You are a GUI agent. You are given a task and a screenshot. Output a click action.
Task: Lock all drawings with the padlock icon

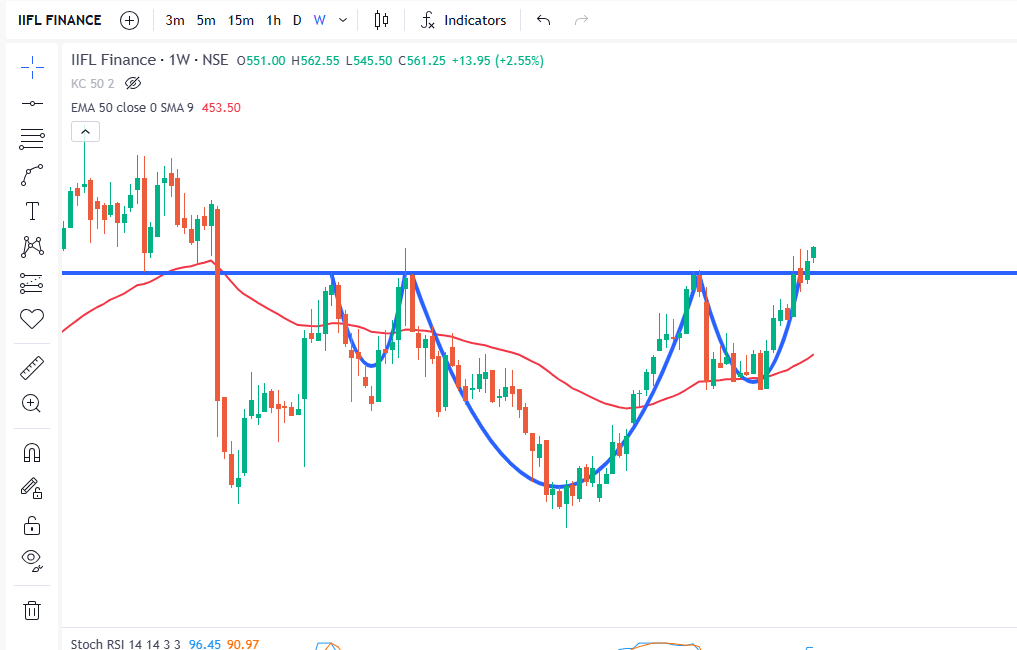(x=32, y=524)
